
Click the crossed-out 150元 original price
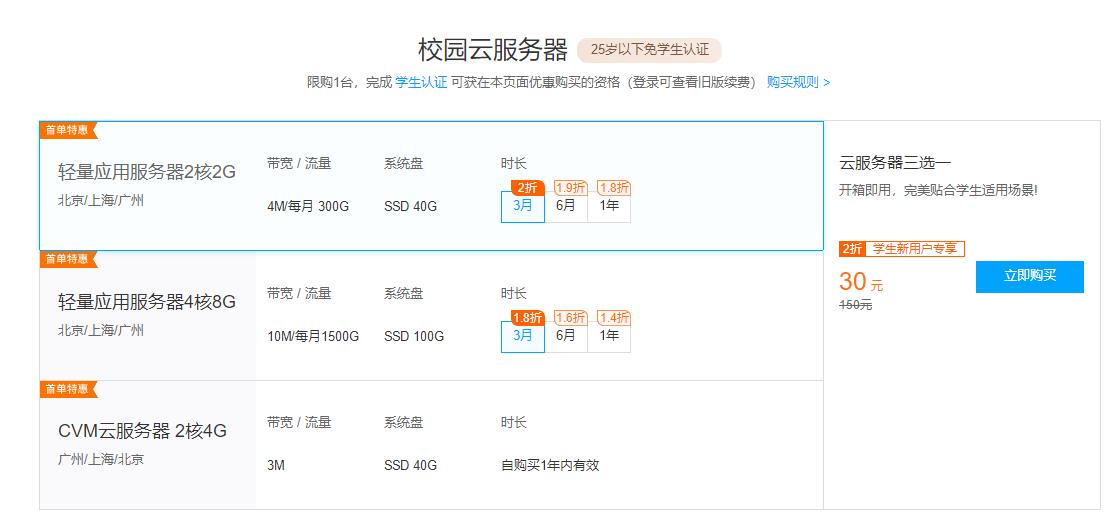855,306
